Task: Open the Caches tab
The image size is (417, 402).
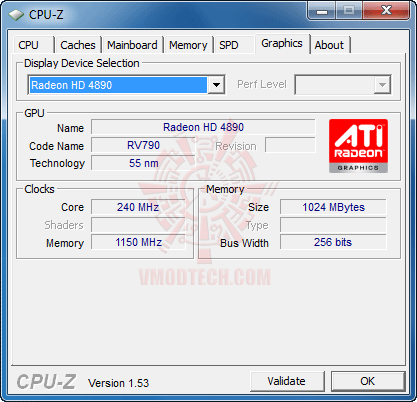Action: pos(78,45)
